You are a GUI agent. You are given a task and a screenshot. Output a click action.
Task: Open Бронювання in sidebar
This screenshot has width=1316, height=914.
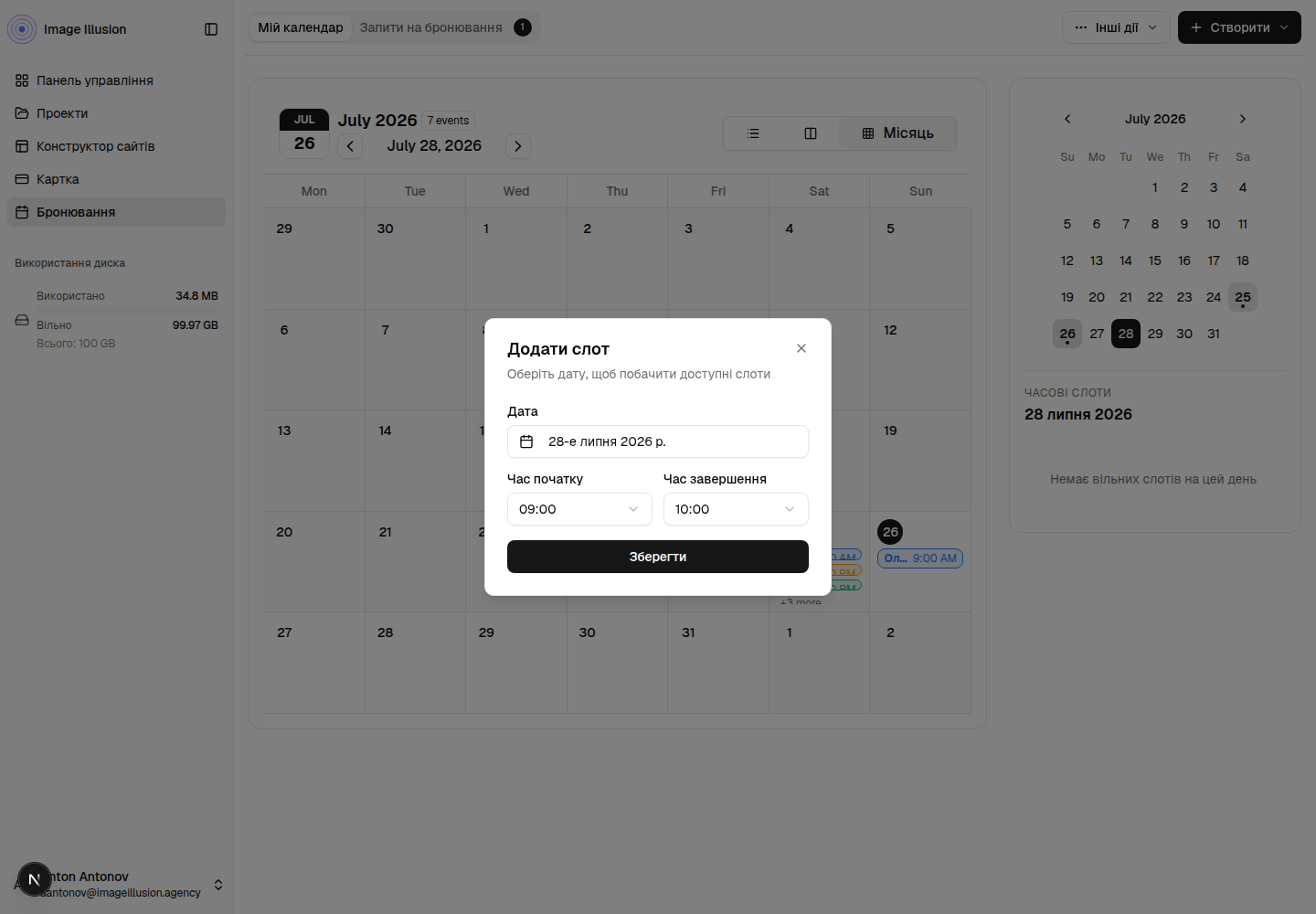[116, 212]
